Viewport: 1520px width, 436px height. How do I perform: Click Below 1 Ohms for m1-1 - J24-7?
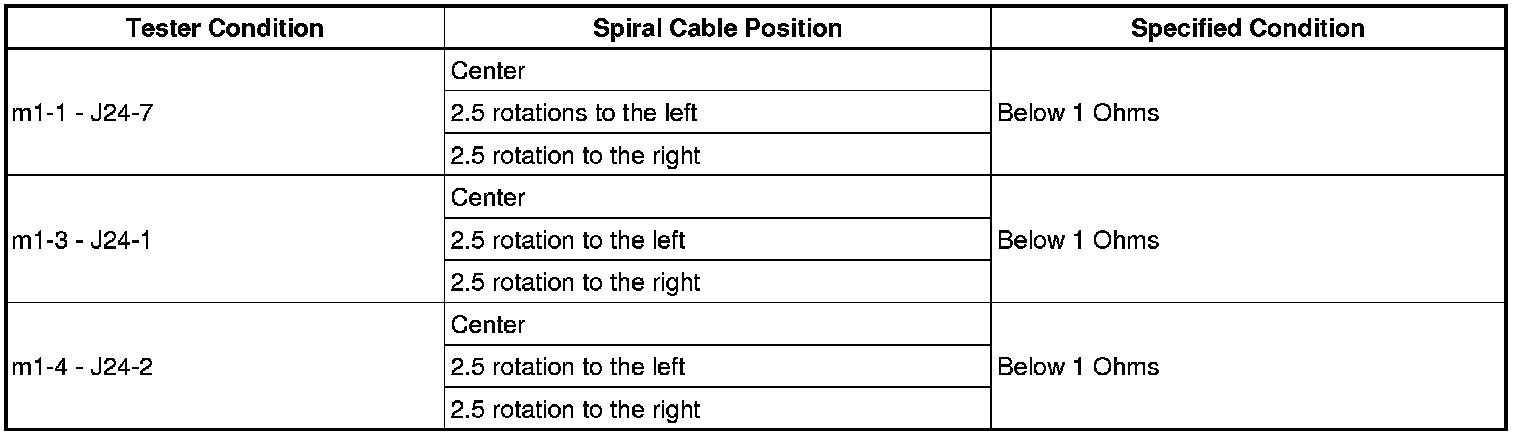coord(1078,113)
